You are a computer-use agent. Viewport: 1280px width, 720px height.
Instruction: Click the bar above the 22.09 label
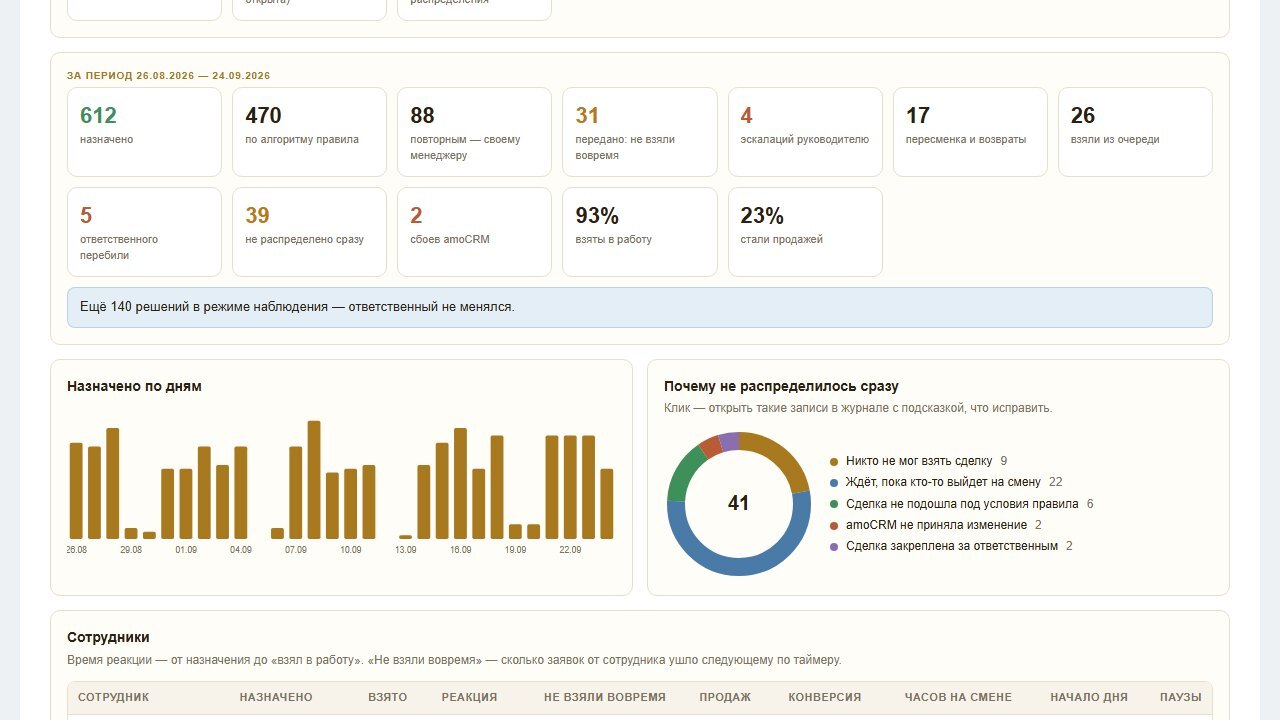tap(571, 487)
